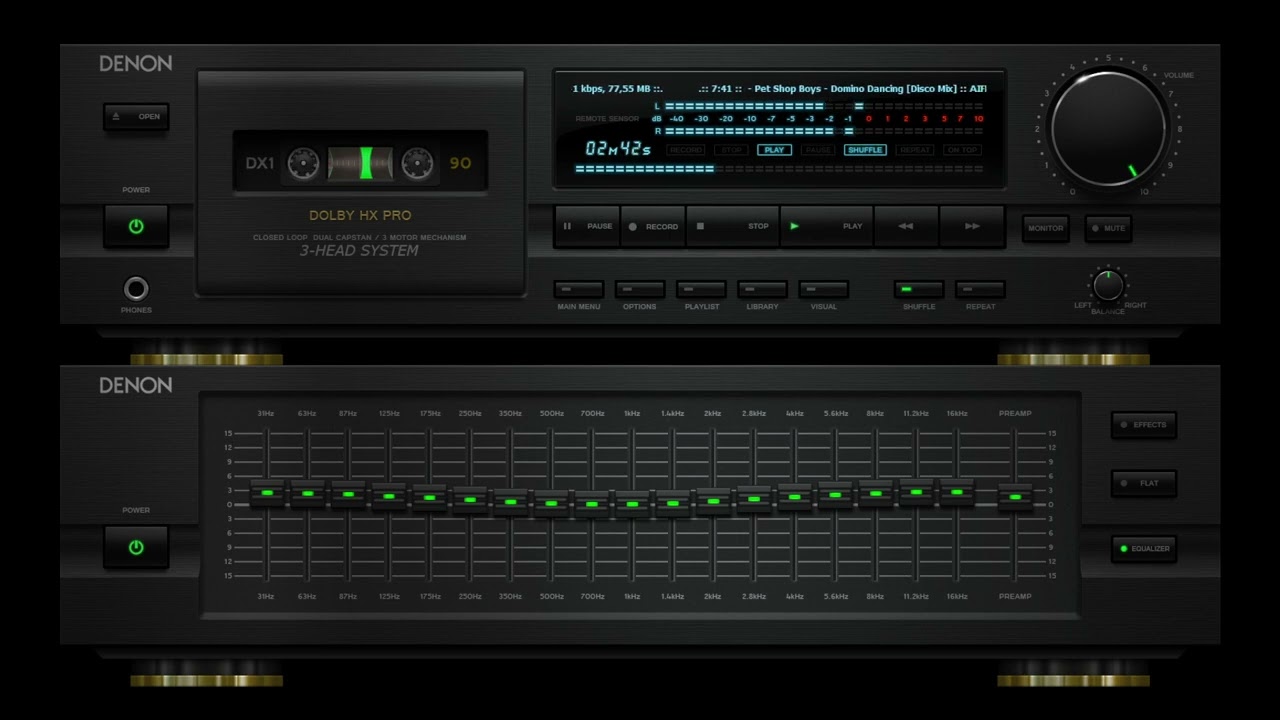The image size is (1280, 720).
Task: Click the 250Hz equalizer slider handle
Action: tap(470, 499)
